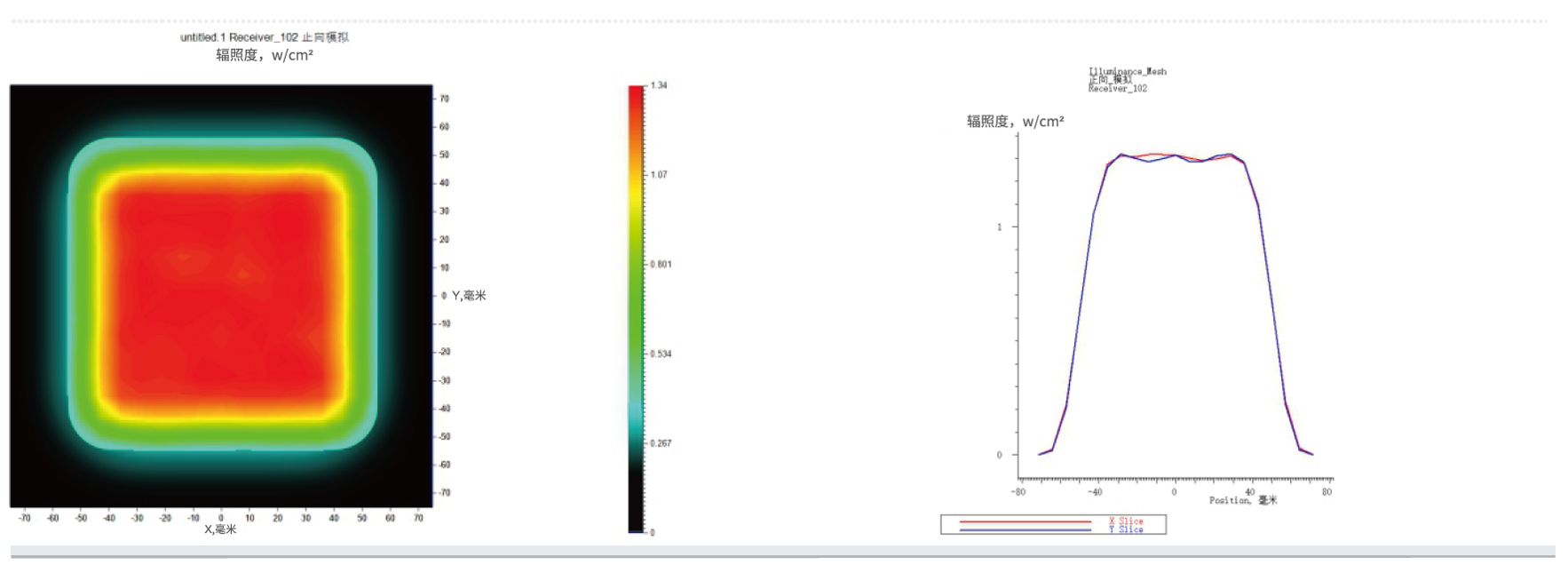Click the 1 tick on line chart vertical axis
This screenshot has height=565, width=1568.
click(x=1000, y=227)
